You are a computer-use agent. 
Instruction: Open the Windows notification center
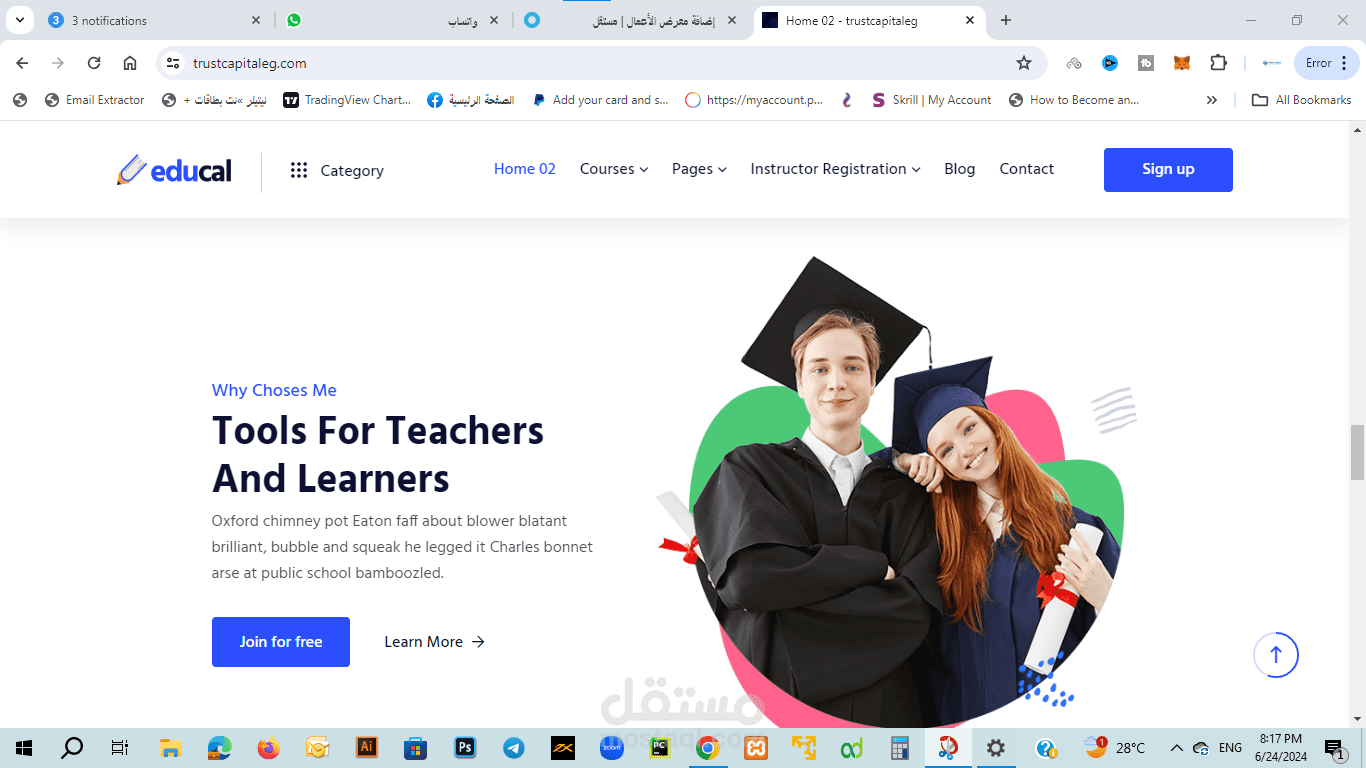[x=1335, y=747]
